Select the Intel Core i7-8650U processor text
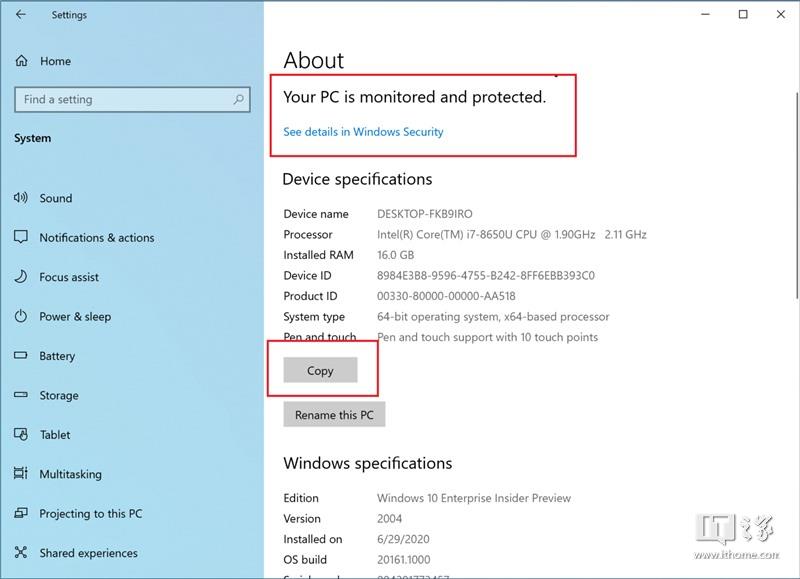The height and width of the screenshot is (579, 800). (x=512, y=234)
